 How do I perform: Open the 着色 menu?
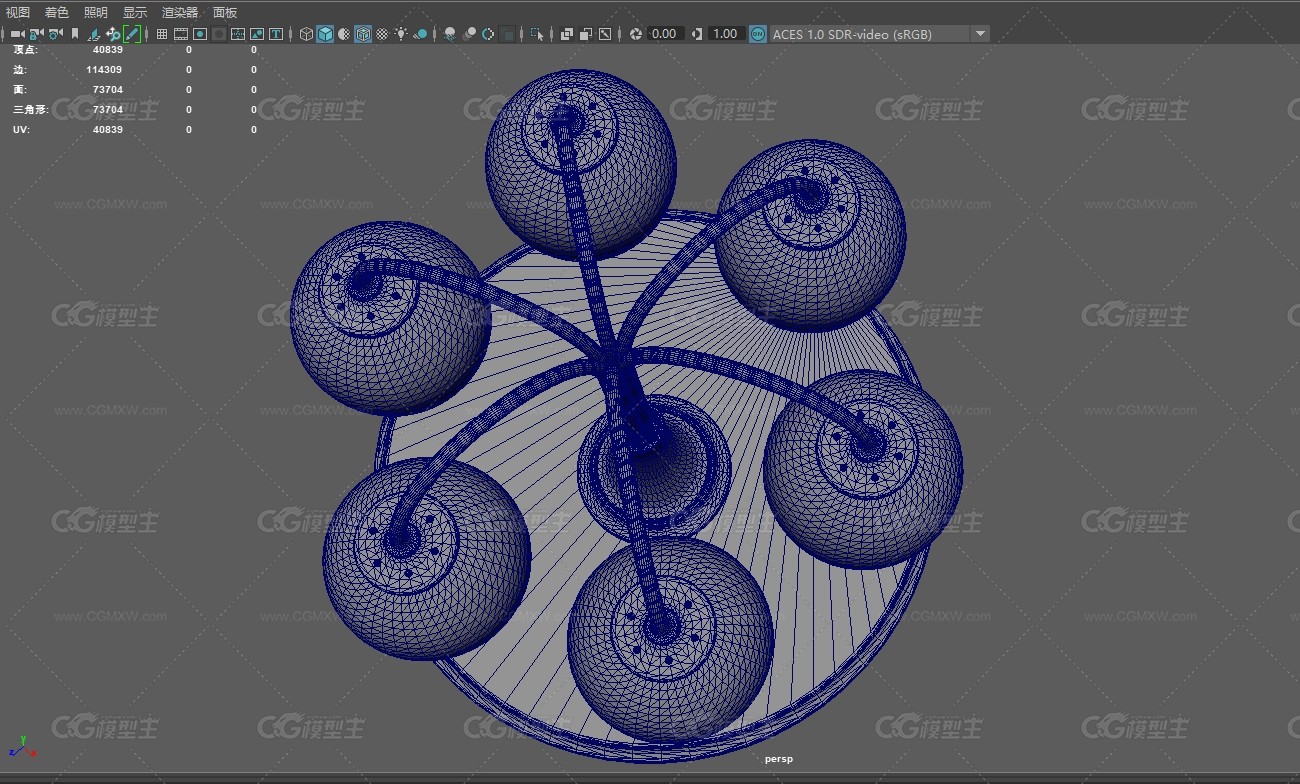point(57,12)
